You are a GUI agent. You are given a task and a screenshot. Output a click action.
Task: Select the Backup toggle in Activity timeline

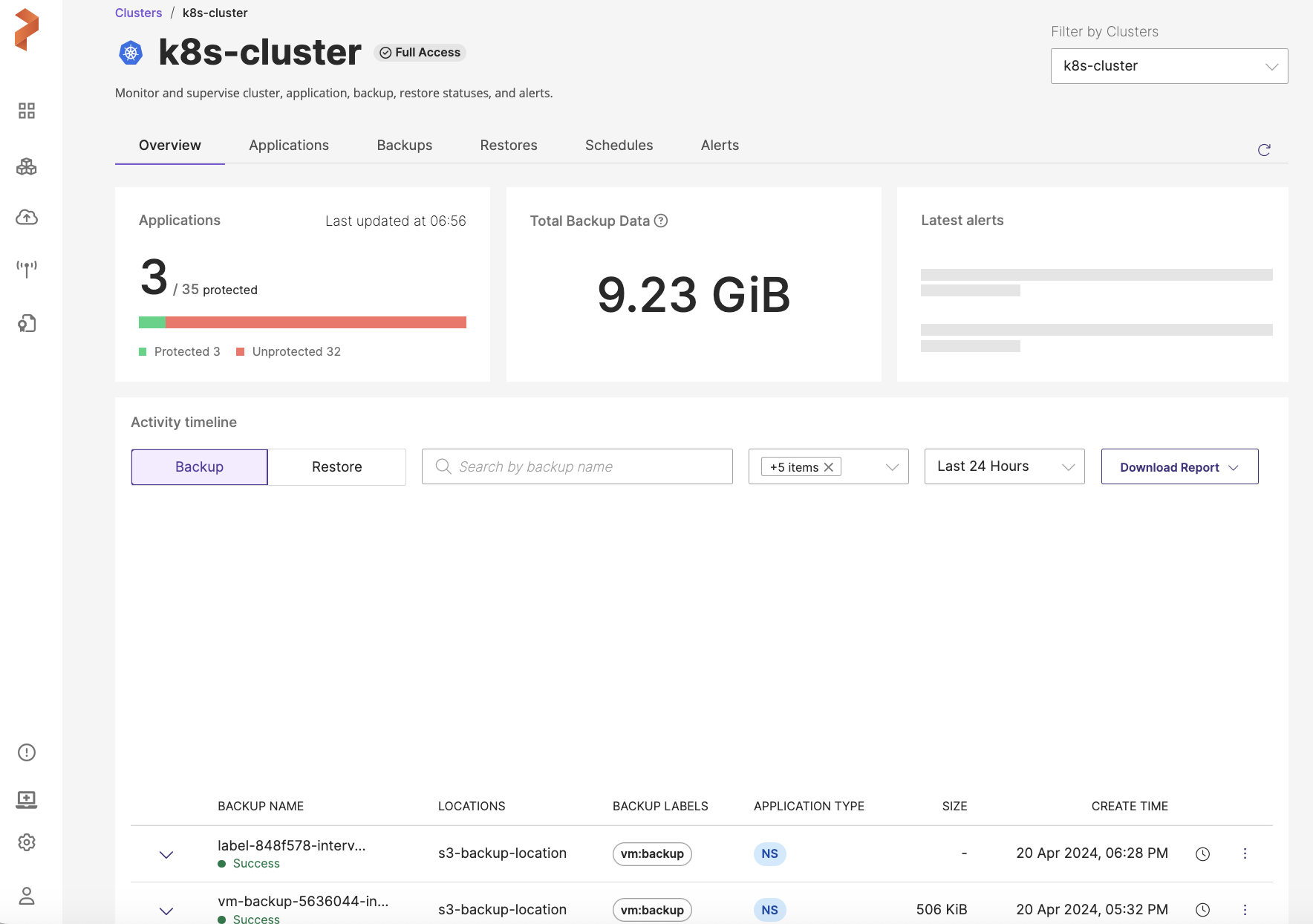199,466
